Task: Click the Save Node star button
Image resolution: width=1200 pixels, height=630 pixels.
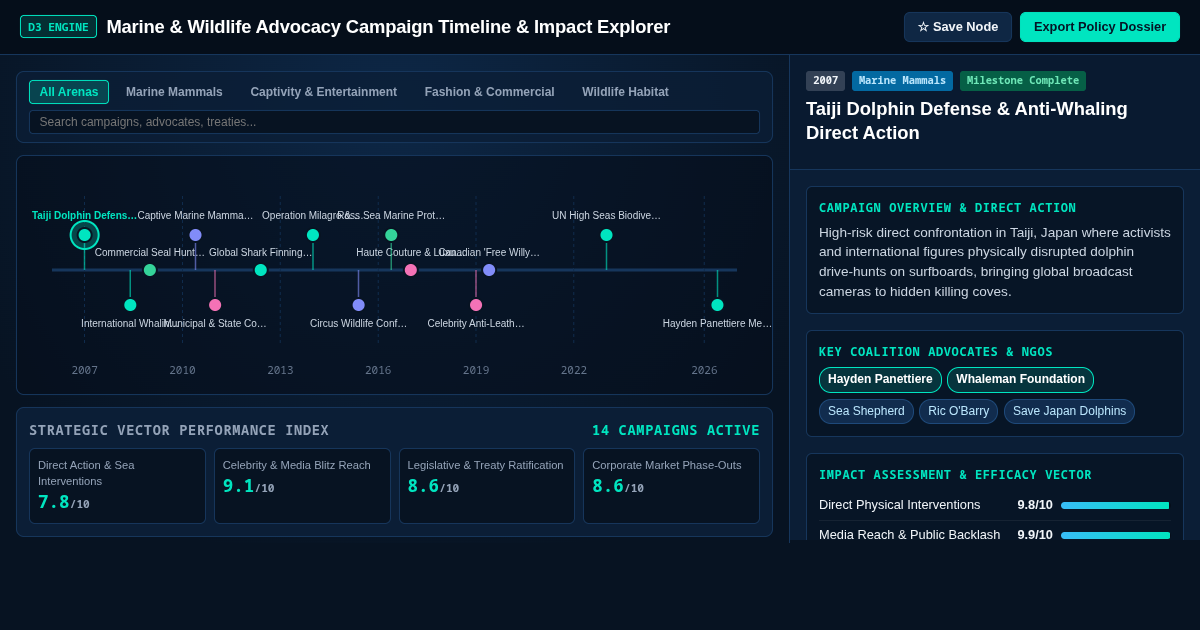Action: 958,27
